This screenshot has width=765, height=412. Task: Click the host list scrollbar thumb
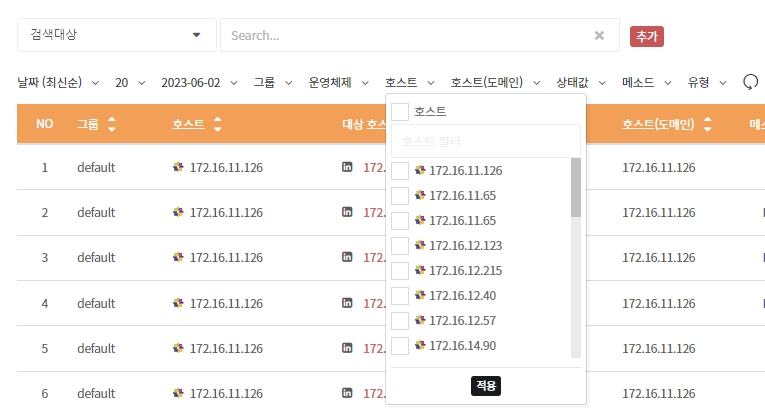tap(575, 188)
